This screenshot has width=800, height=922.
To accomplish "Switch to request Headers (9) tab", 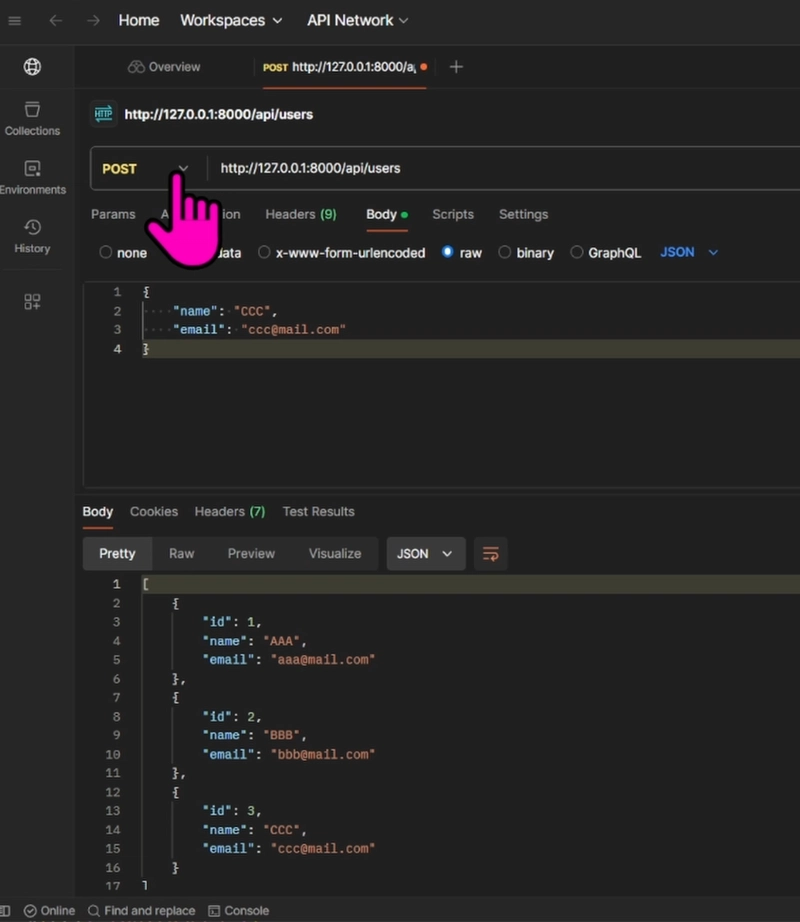I will (x=301, y=215).
